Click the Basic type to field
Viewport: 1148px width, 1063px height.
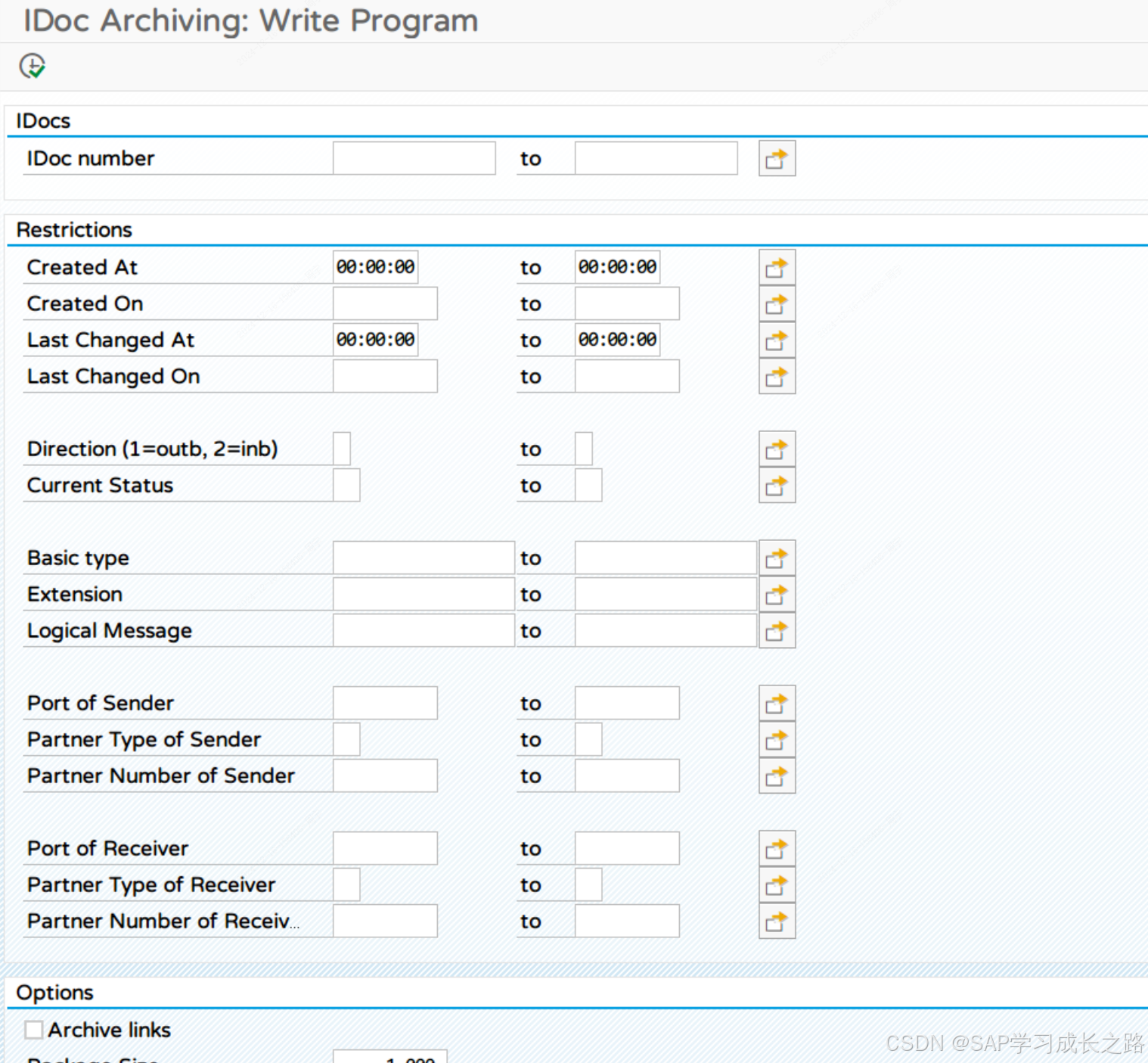[664, 557]
